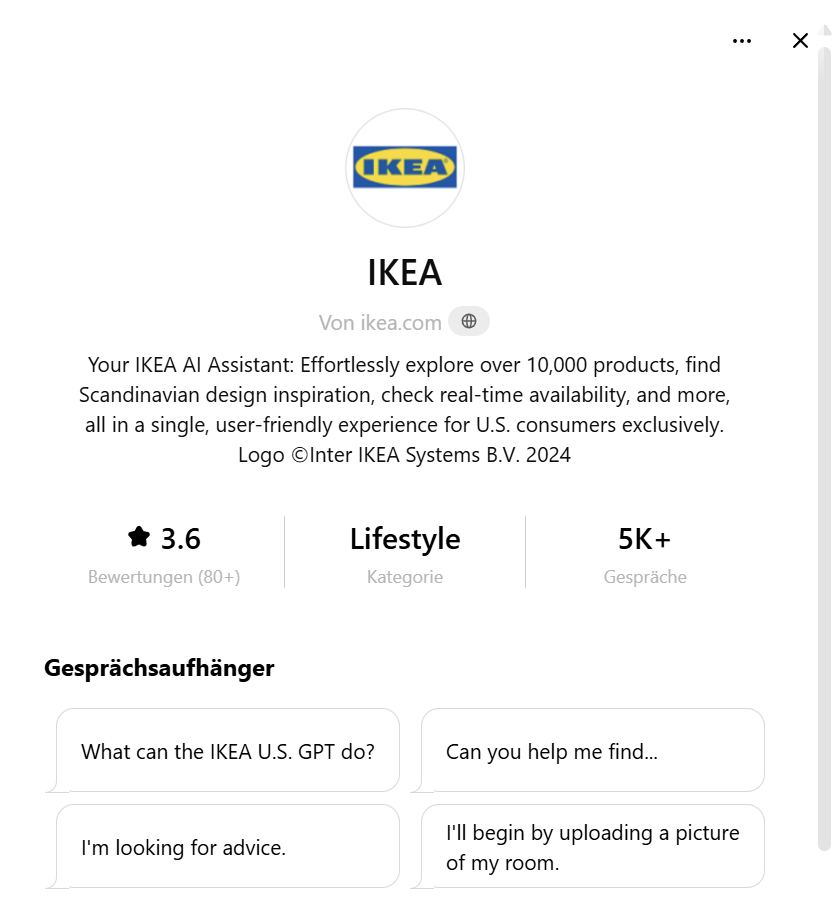Viewport: 838px width, 897px height.
Task: Click the Gespräche label
Action: point(645,577)
